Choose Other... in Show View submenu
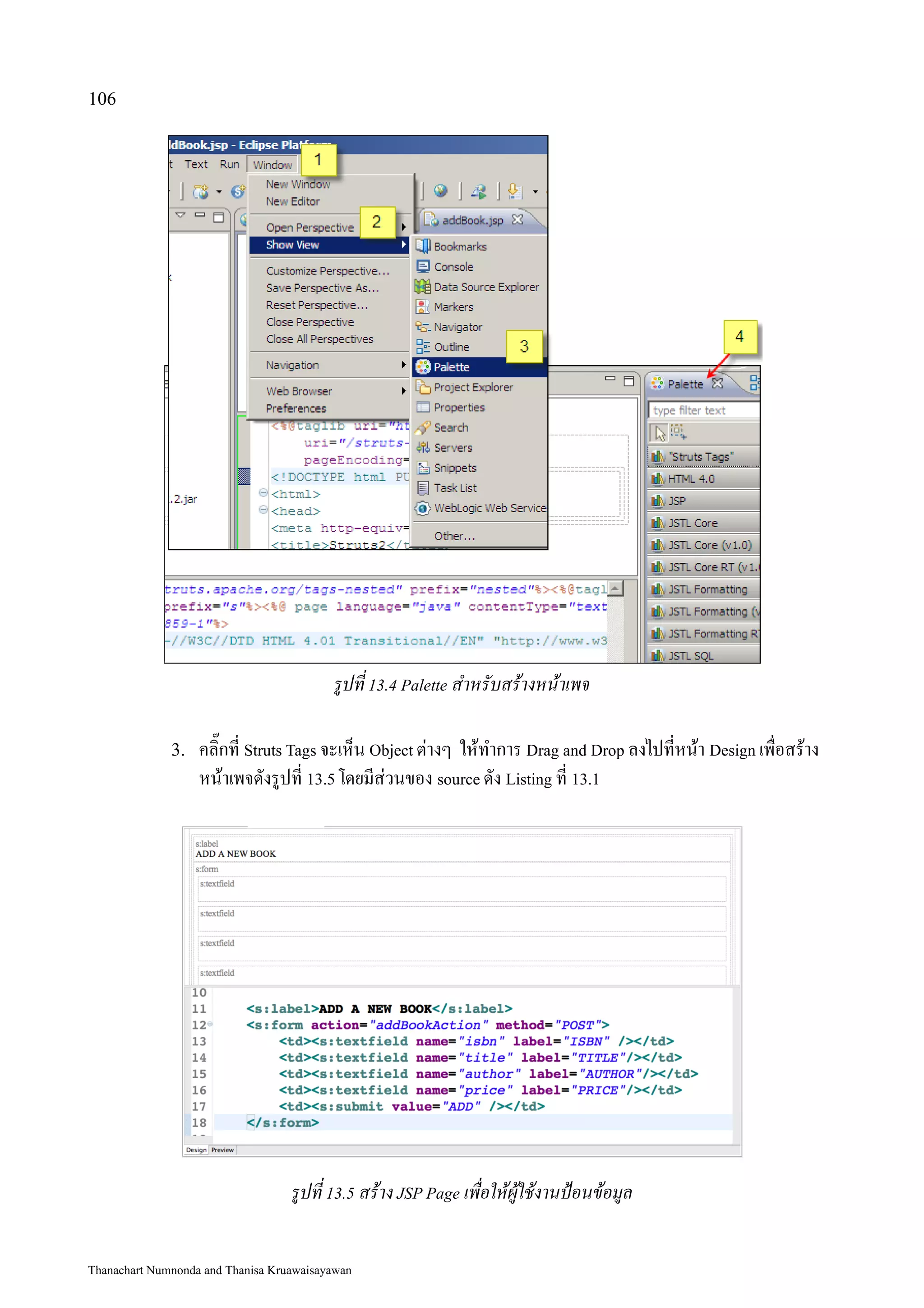Screen dimensions: 924x1308 [x=454, y=536]
